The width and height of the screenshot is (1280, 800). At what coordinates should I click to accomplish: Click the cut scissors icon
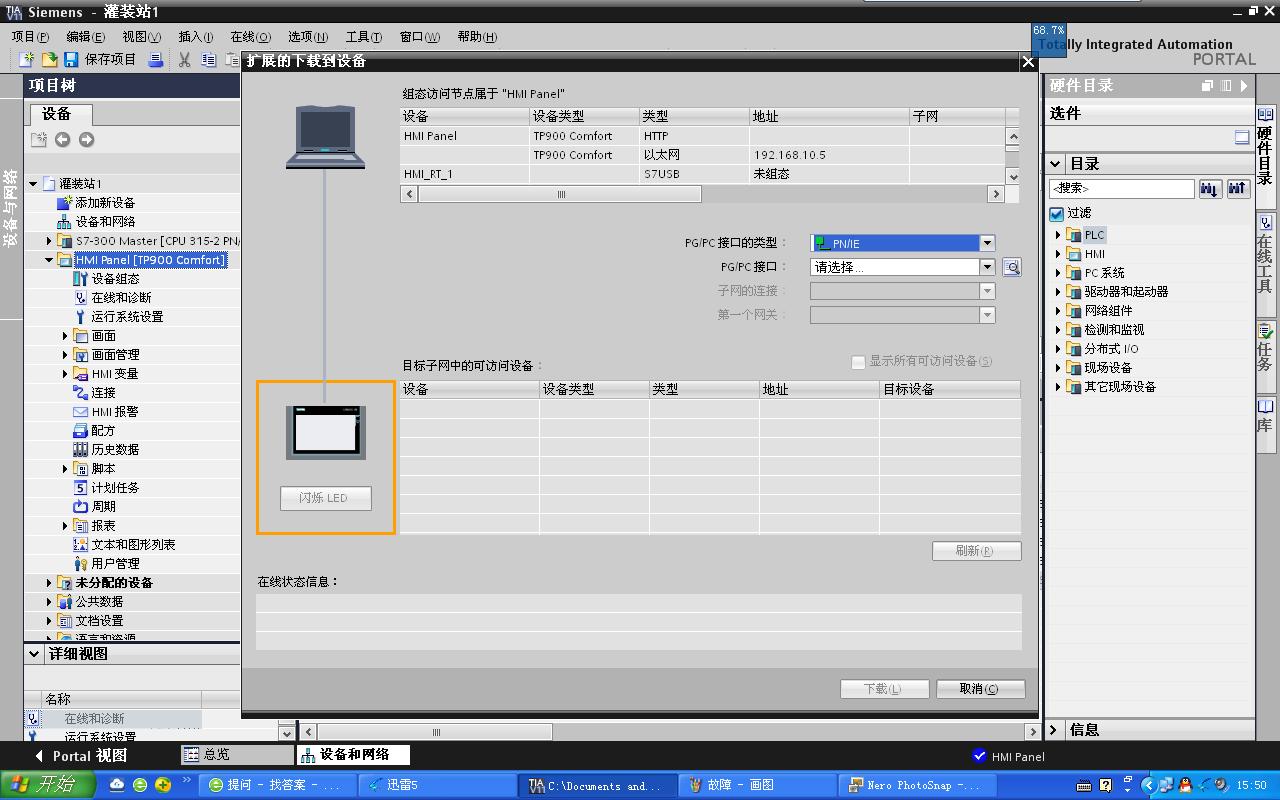click(x=184, y=60)
